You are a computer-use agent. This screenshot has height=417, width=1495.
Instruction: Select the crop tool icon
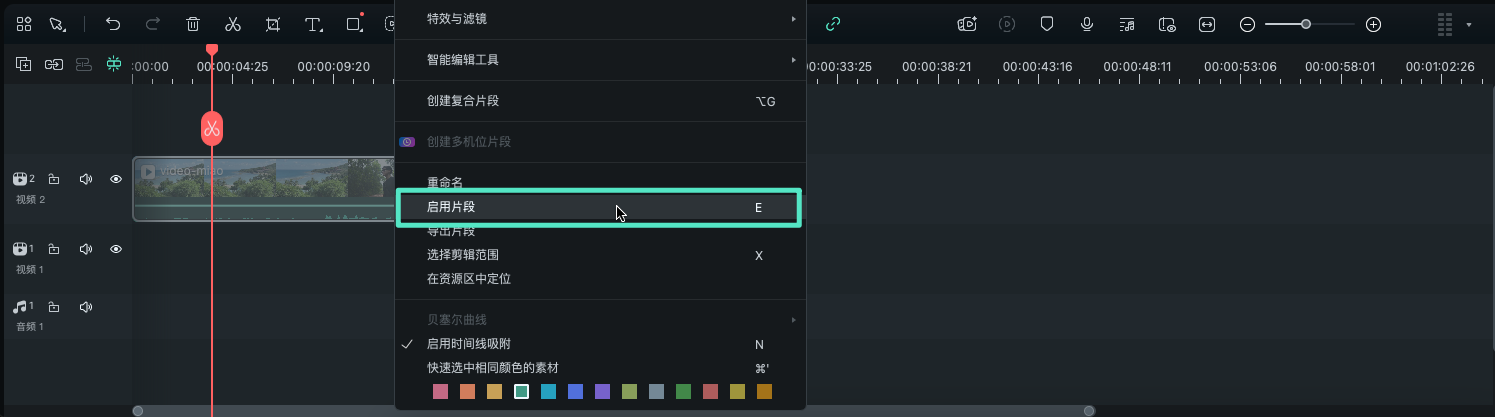click(273, 24)
